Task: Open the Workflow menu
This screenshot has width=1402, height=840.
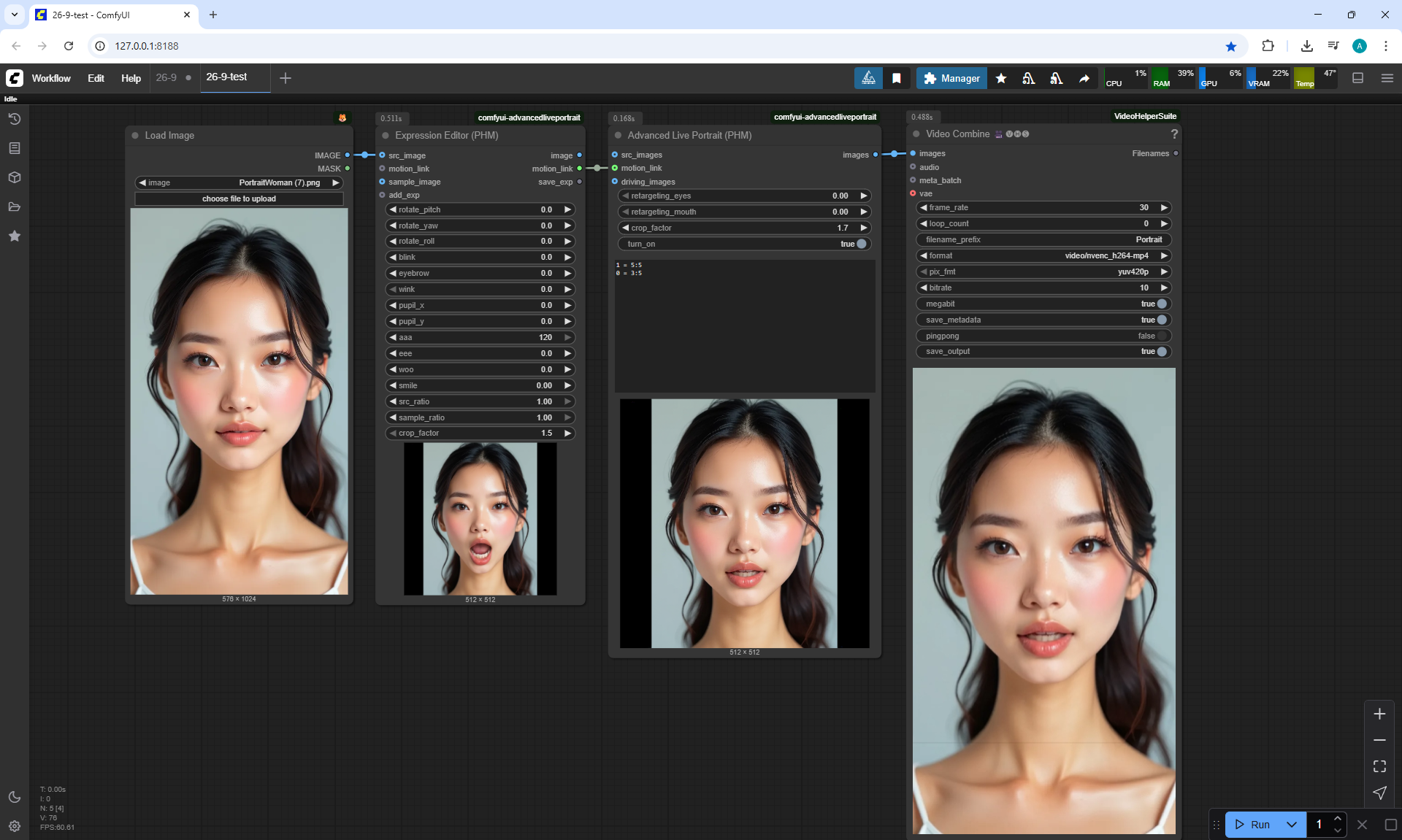Action: pyautogui.click(x=51, y=78)
